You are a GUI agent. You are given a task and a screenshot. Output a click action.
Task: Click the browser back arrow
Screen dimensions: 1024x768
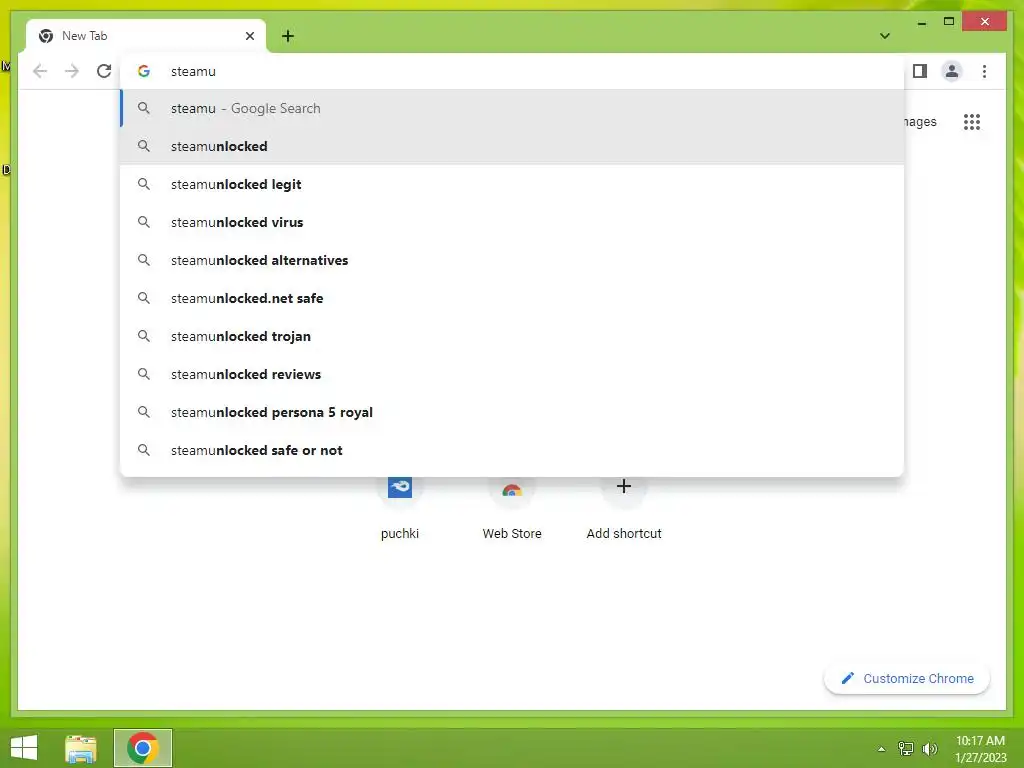40,71
